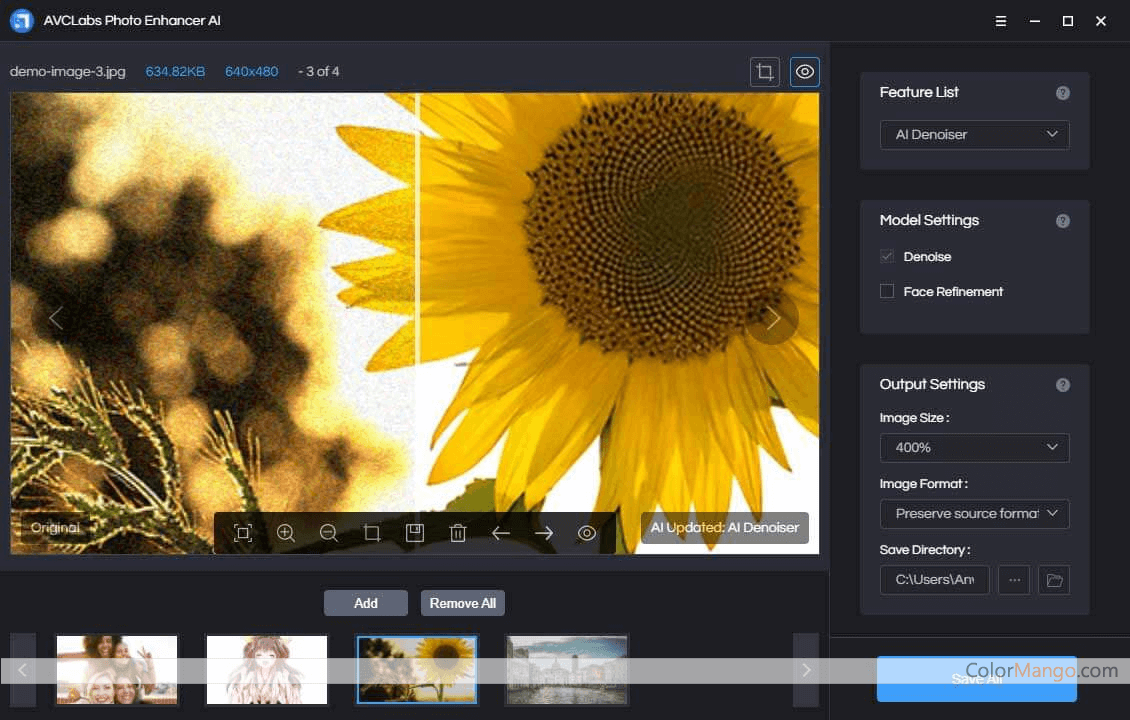Click the Feature List help icon
Viewport: 1130px width, 720px height.
pyautogui.click(x=1063, y=93)
